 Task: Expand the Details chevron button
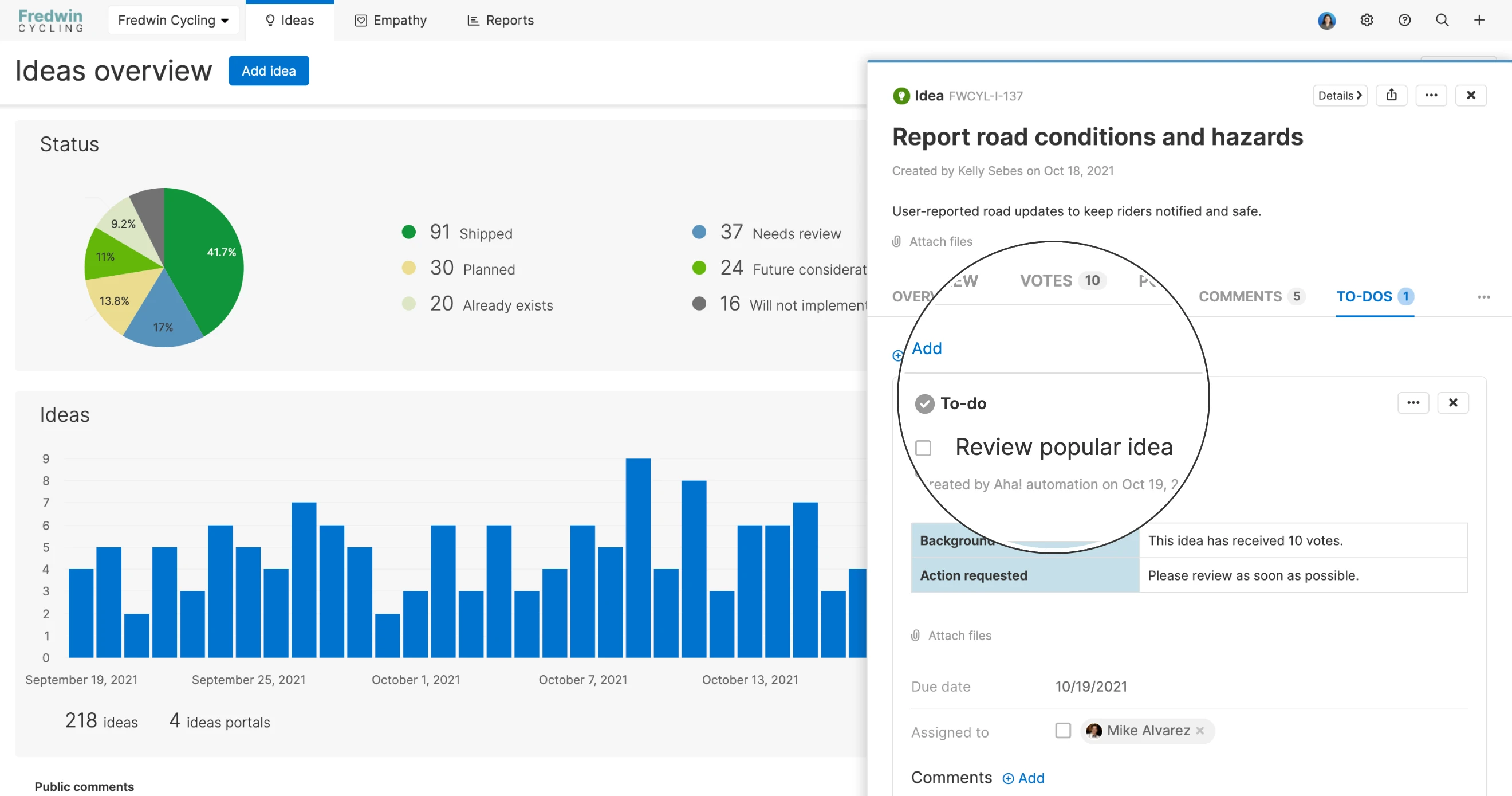(1340, 95)
